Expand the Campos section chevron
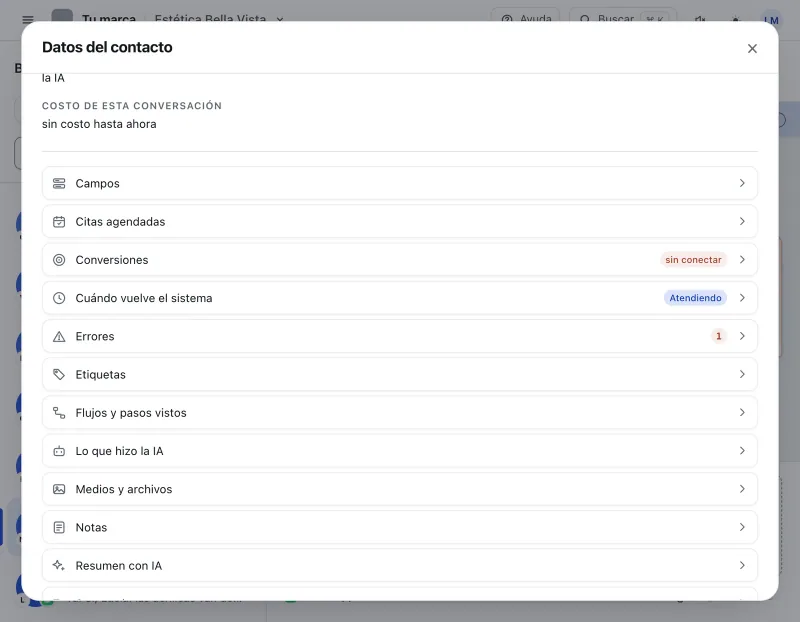800x622 pixels. point(742,183)
